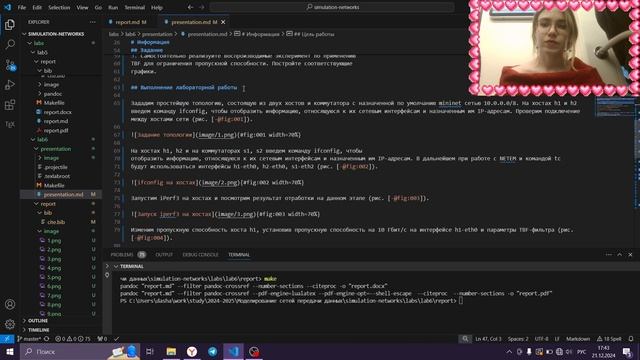Viewport: 640px width, 360px height.
Task: Open Task View from taskbar
Action: [150, 351]
